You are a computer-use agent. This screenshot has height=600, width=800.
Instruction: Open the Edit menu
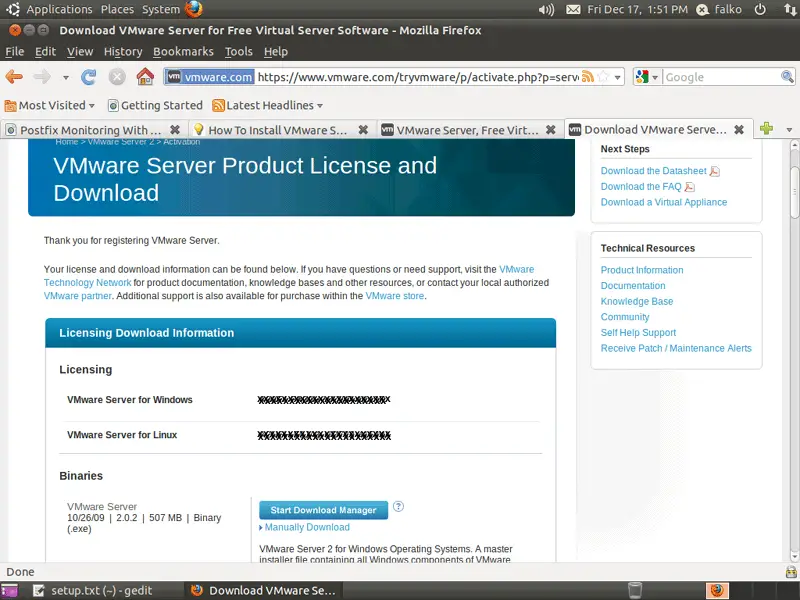[x=45, y=52]
